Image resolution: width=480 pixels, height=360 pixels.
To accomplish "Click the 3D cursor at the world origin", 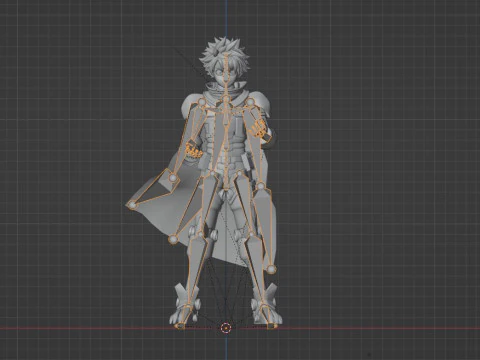I will click(x=226, y=328).
